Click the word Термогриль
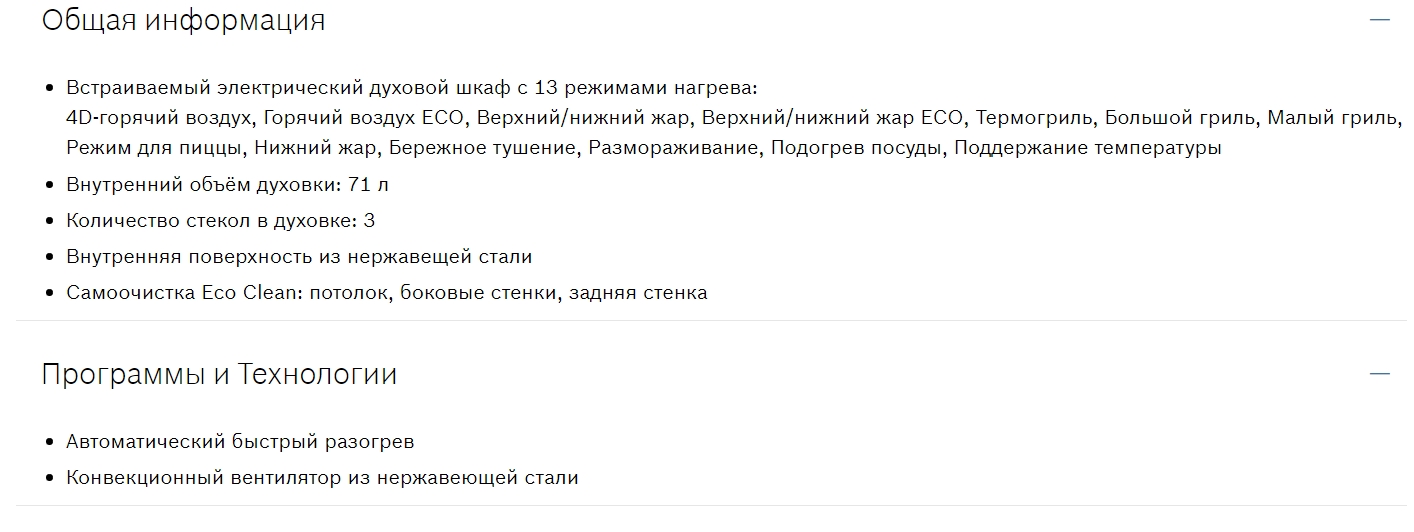The height and width of the screenshot is (532, 1414). [1035, 117]
